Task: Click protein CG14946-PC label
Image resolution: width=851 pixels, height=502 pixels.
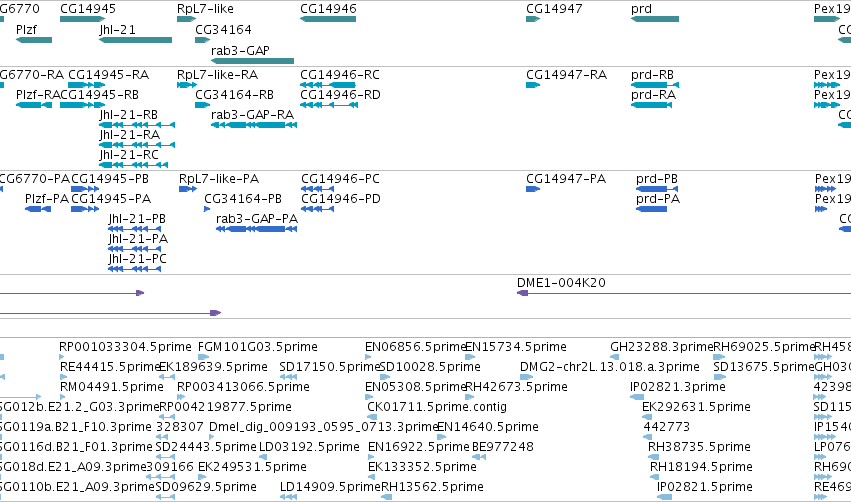Action: point(340,179)
